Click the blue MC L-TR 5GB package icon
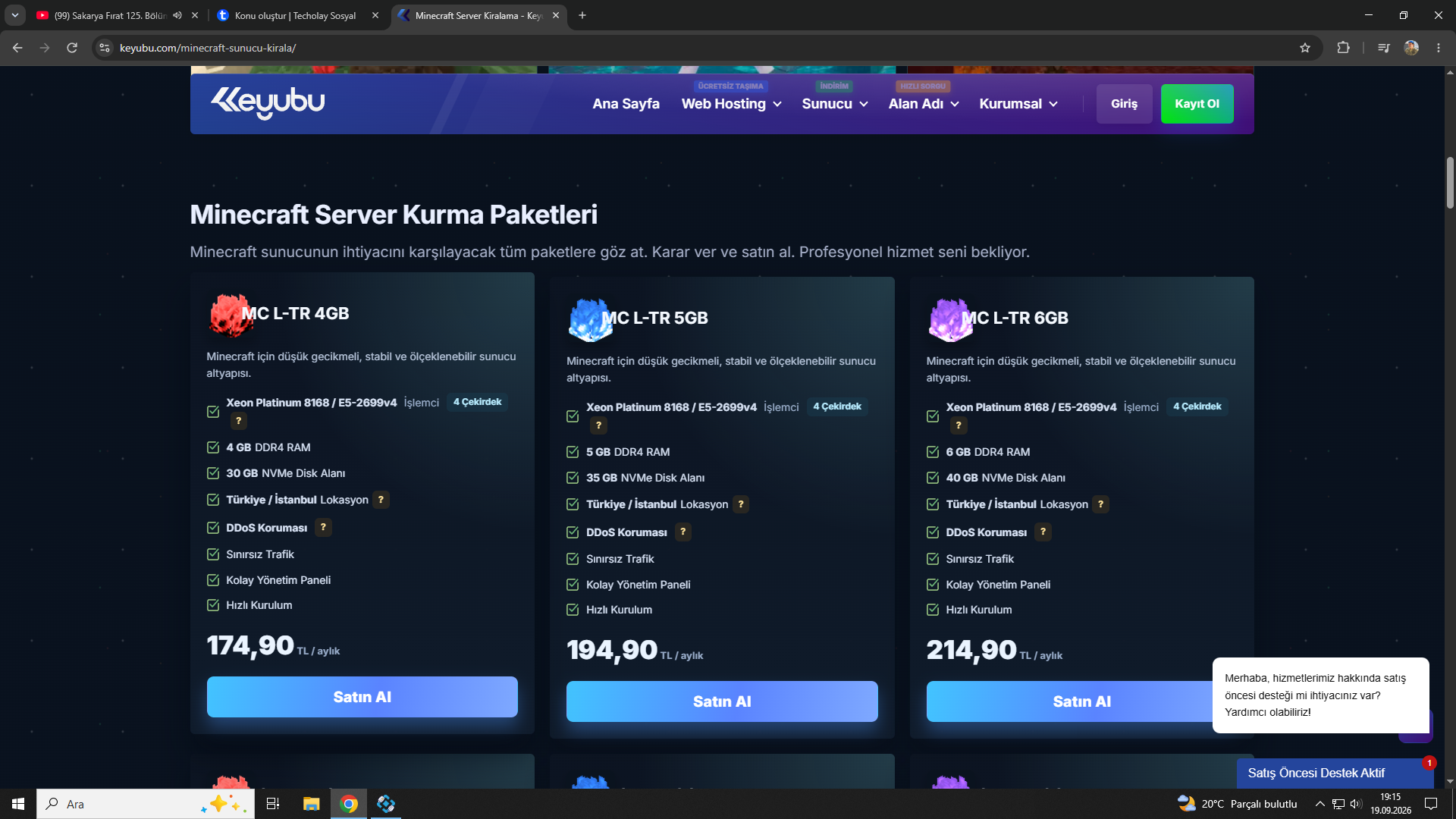Viewport: 1456px width, 819px height. click(591, 319)
